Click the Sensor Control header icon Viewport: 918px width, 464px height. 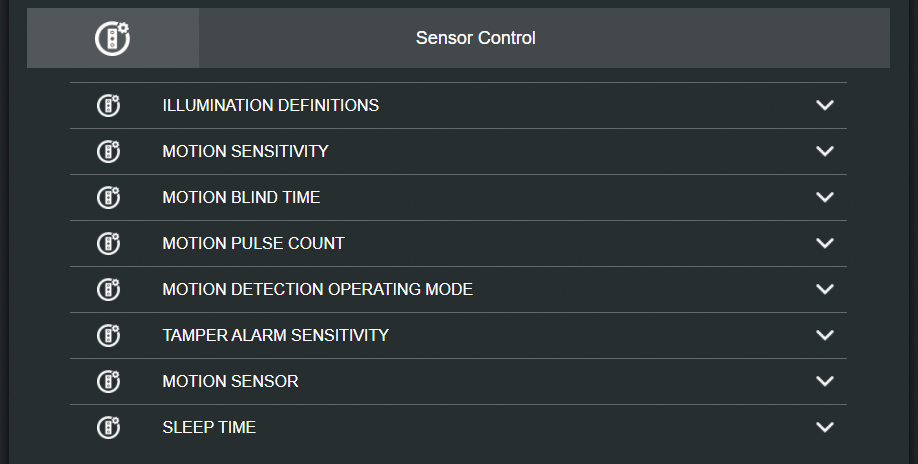[112, 38]
